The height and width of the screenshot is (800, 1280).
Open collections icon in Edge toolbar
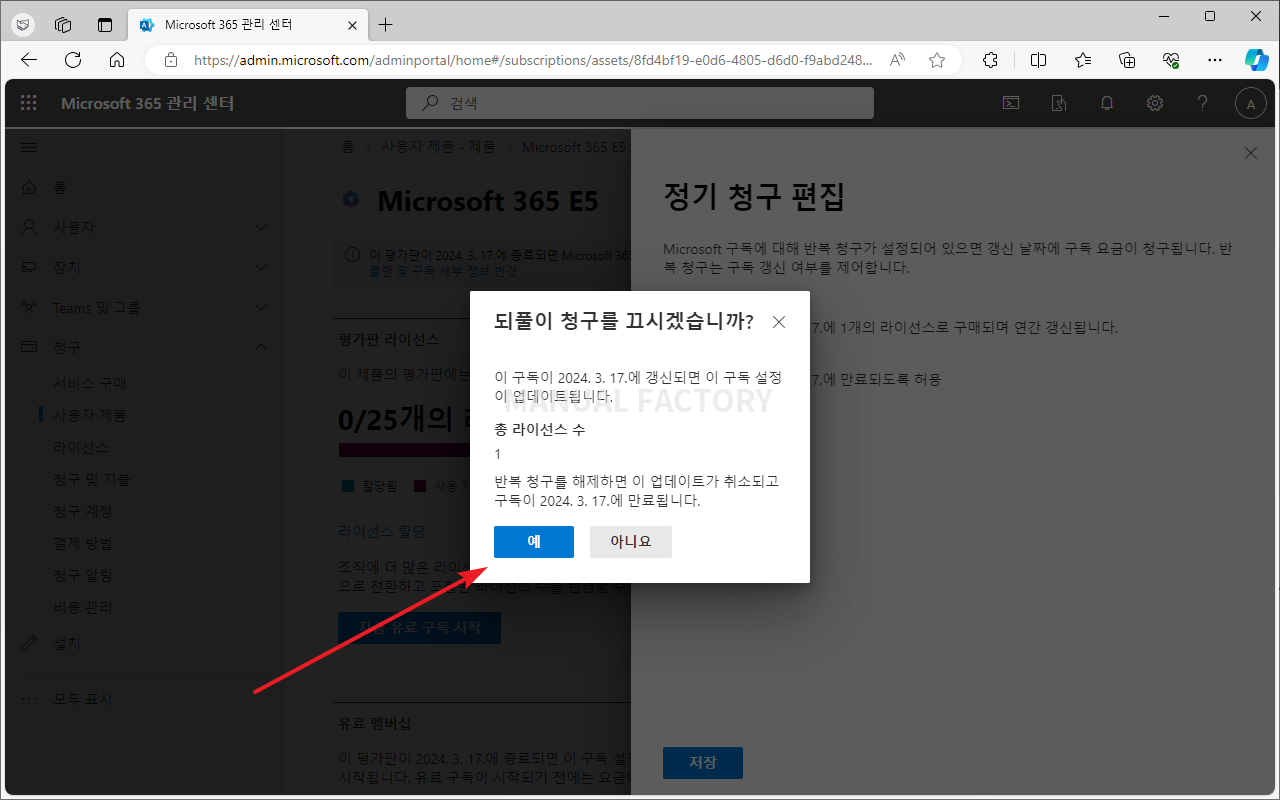click(x=1127, y=60)
